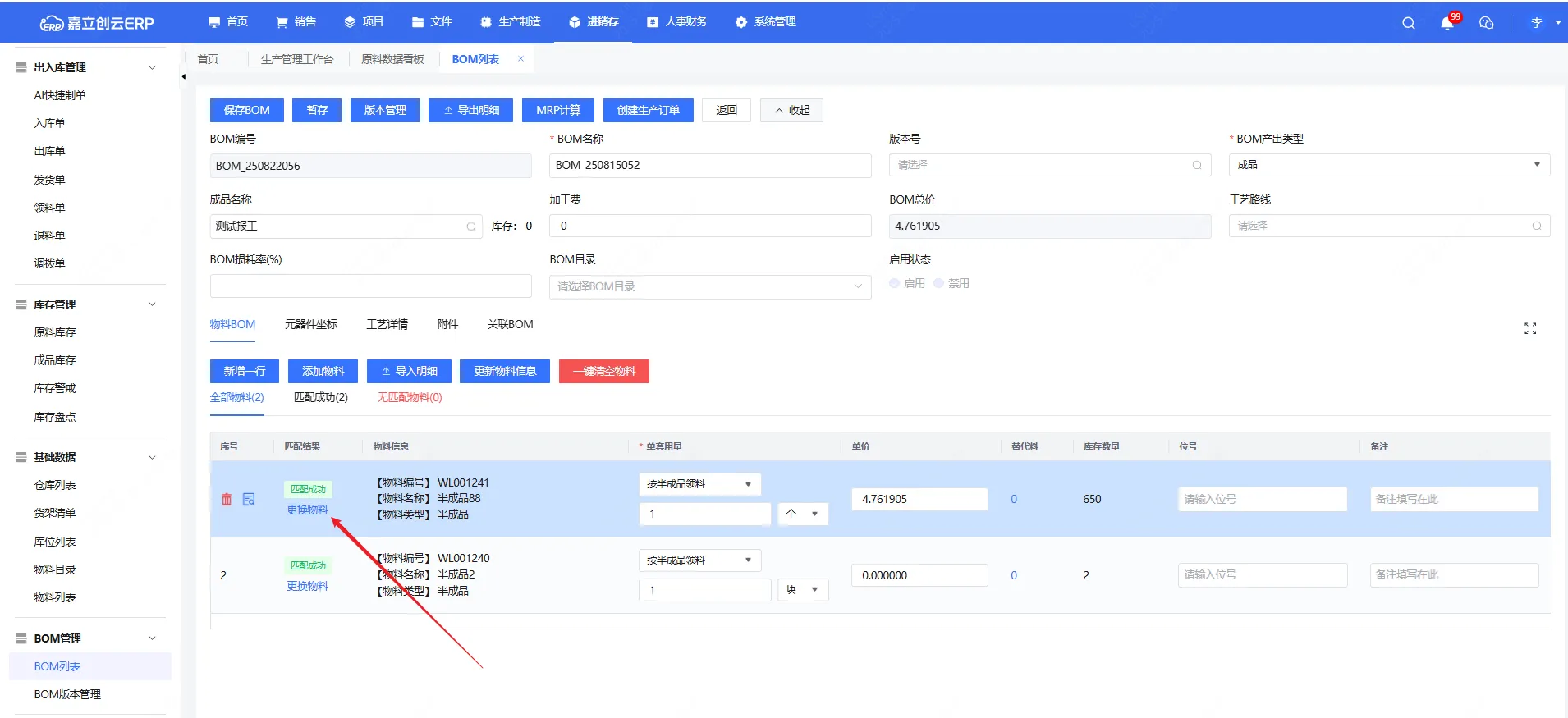
Task: Click the 一键清空物料 red button
Action: click(x=603, y=371)
